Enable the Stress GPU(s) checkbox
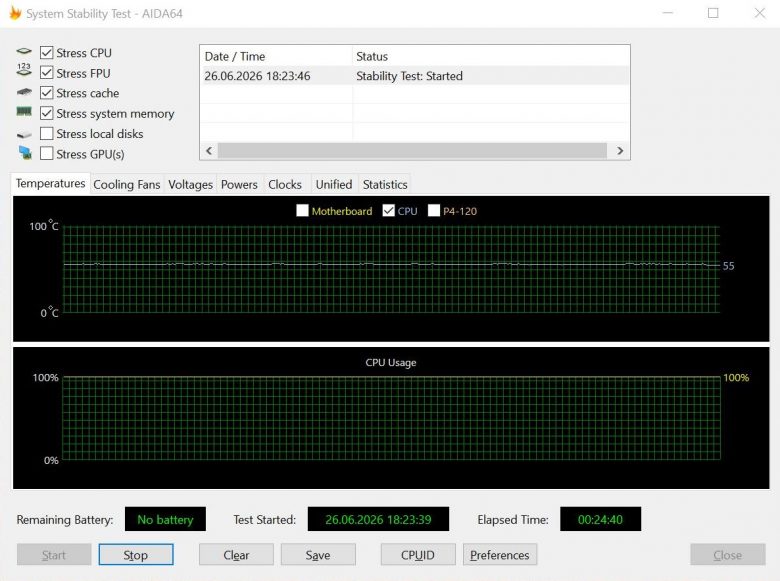Image resolution: width=780 pixels, height=581 pixels. pyautogui.click(x=46, y=154)
